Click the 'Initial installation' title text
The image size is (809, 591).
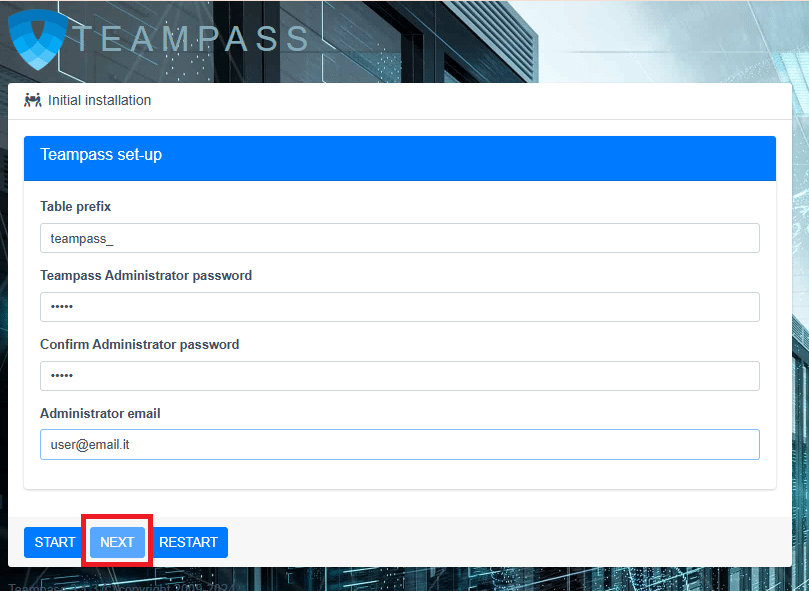pyautogui.click(x=100, y=100)
